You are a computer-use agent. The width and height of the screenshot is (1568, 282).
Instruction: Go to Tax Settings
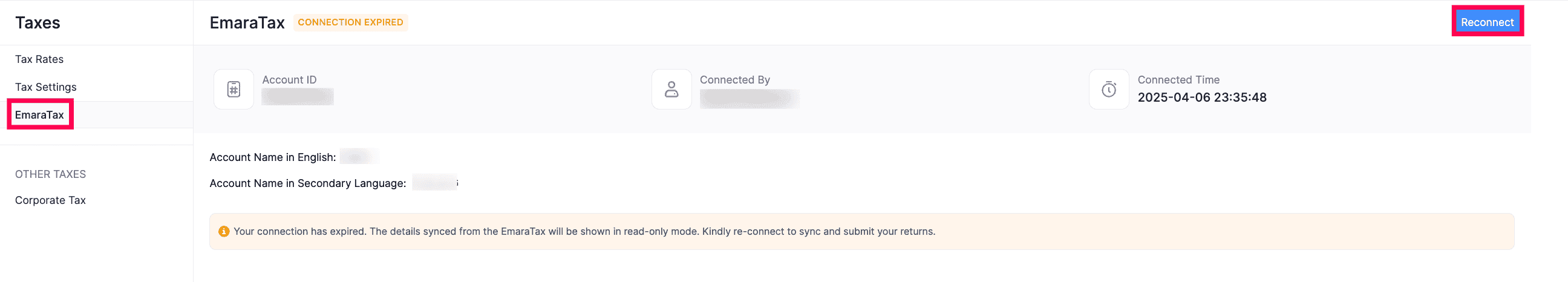[x=45, y=87]
